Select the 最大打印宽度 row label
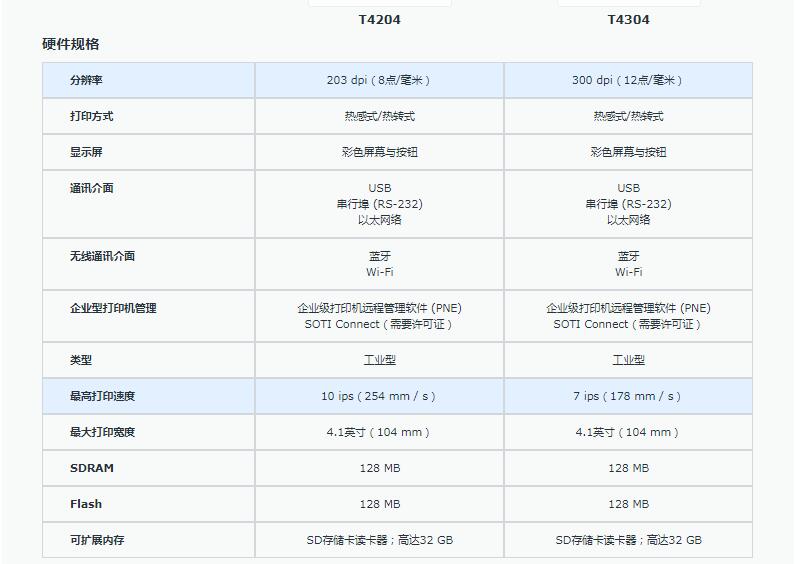The width and height of the screenshot is (800, 564). [x=102, y=432]
